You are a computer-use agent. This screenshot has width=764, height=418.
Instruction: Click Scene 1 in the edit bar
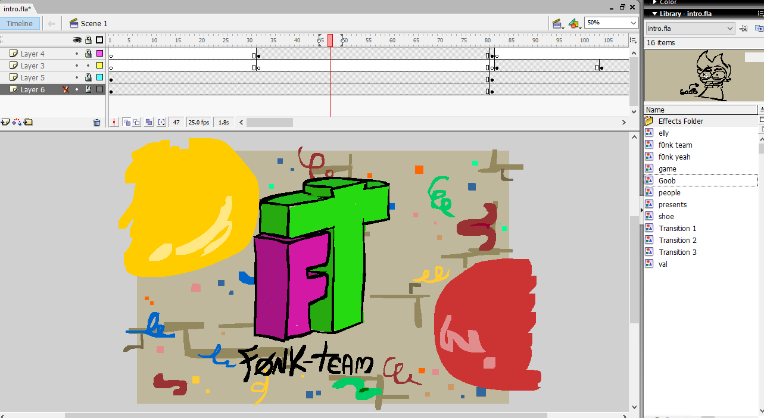coord(94,22)
